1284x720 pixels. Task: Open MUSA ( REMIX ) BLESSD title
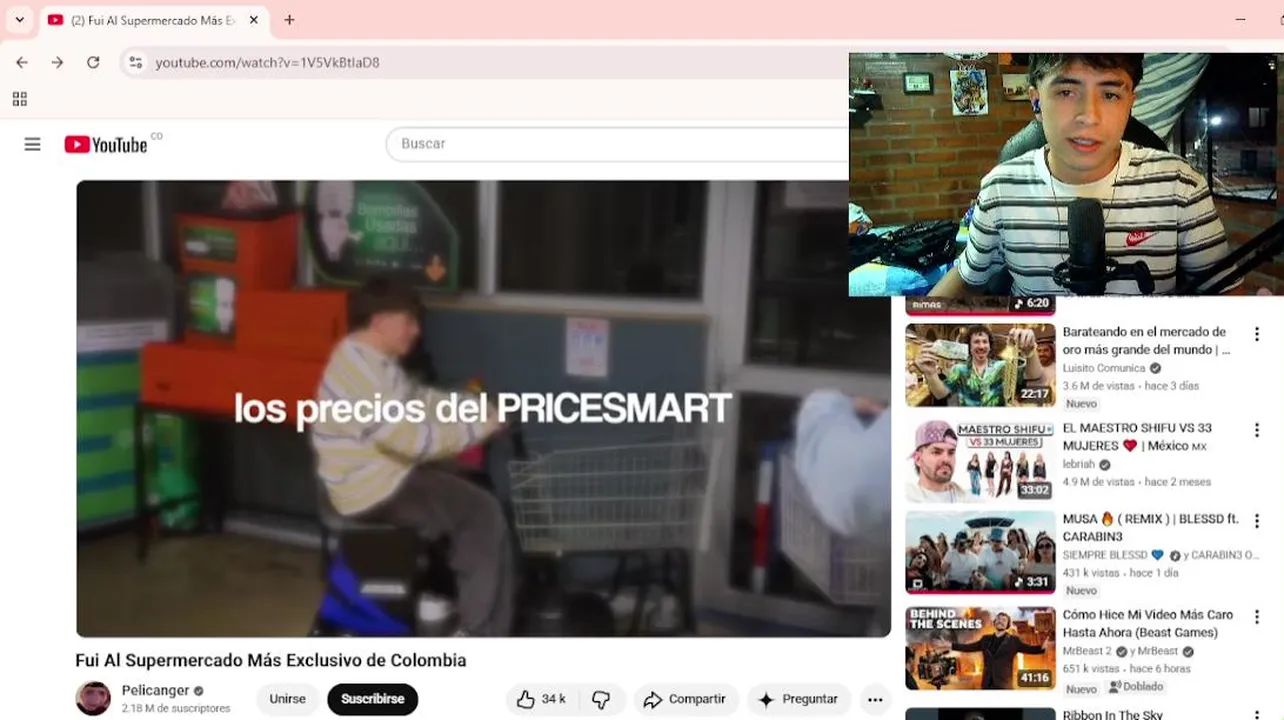[1150, 527]
